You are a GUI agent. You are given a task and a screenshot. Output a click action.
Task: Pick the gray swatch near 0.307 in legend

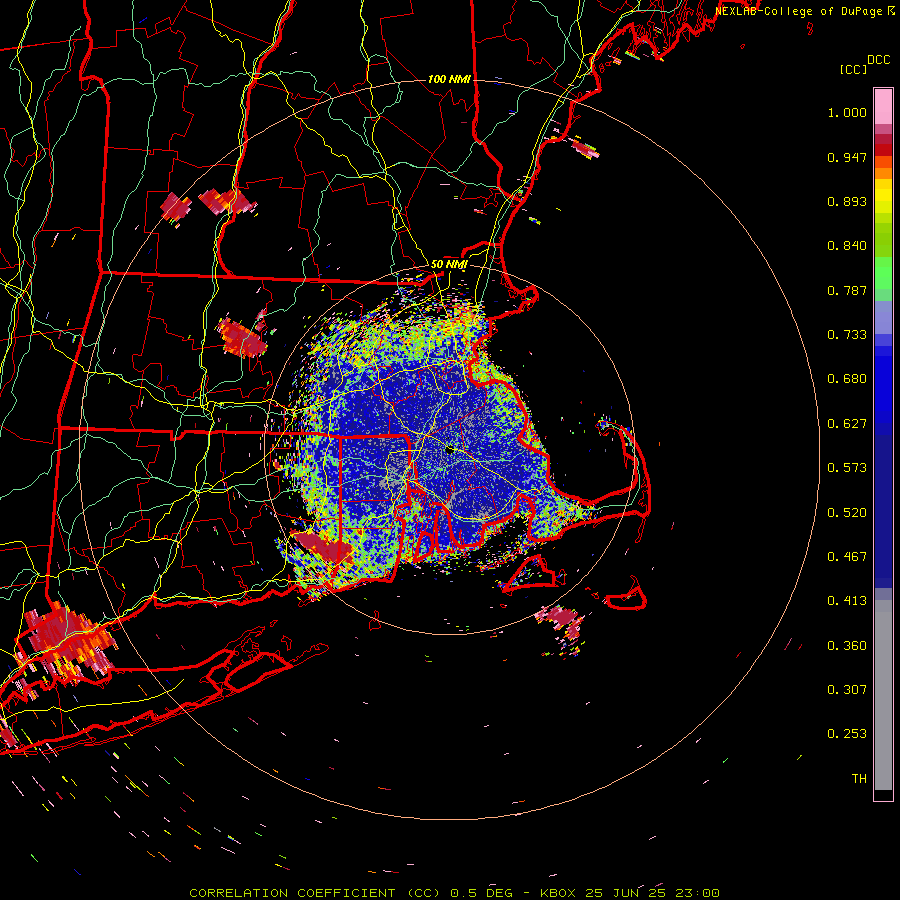click(x=883, y=695)
